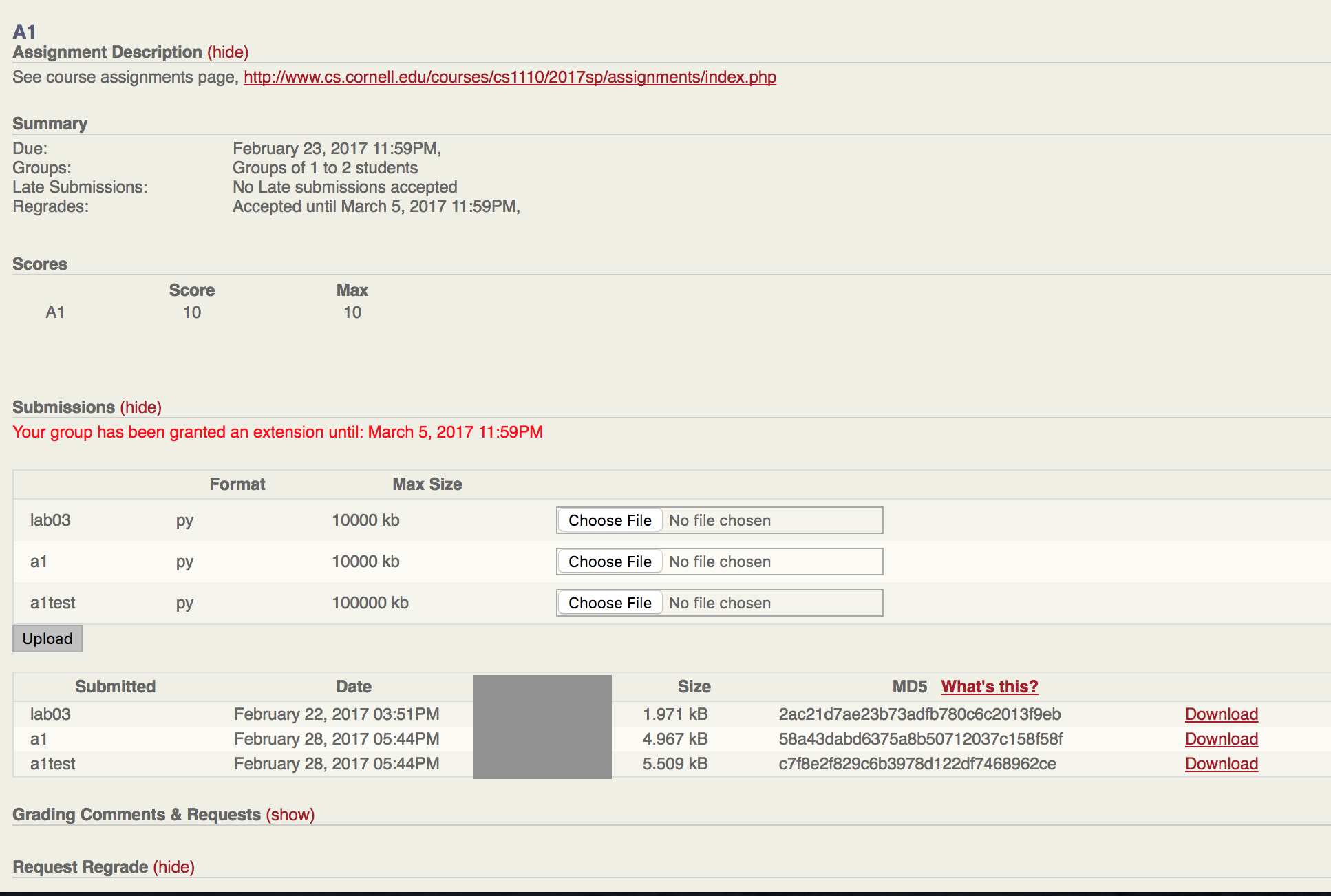Viewport: 1331px width, 896px height.
Task: Choose a file for a1test
Action: [610, 603]
